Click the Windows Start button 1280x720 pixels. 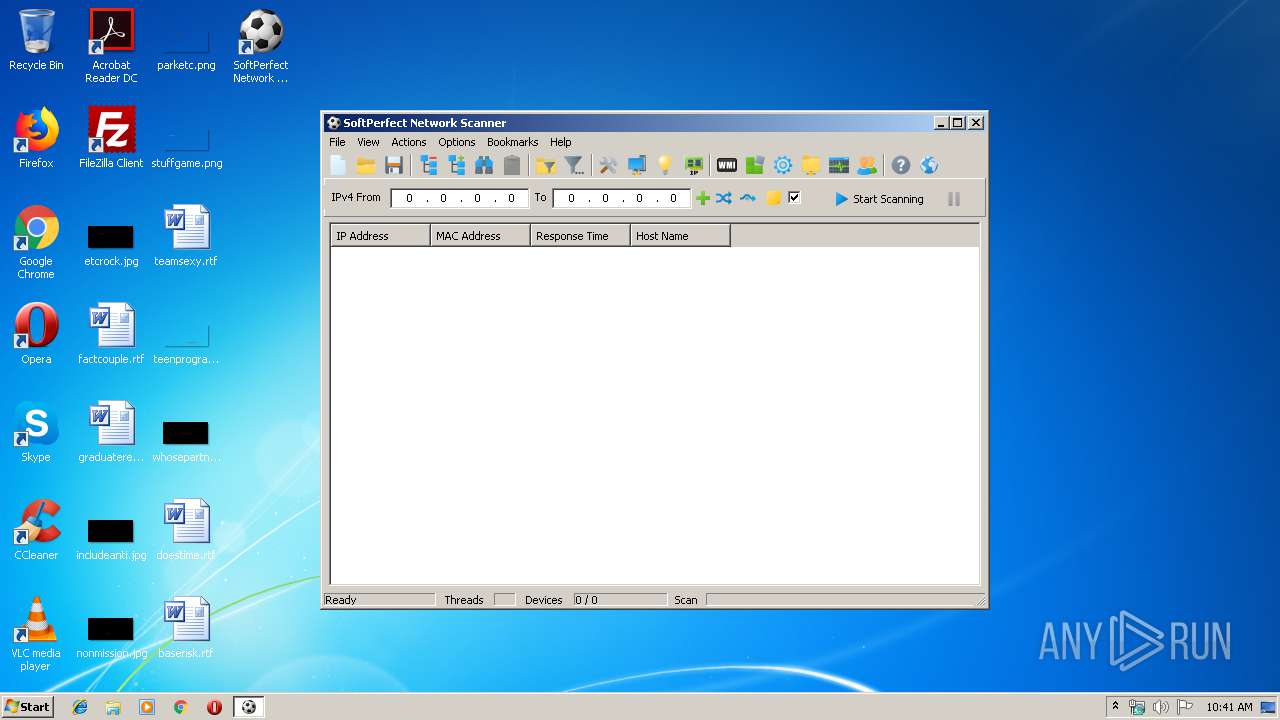click(x=28, y=706)
